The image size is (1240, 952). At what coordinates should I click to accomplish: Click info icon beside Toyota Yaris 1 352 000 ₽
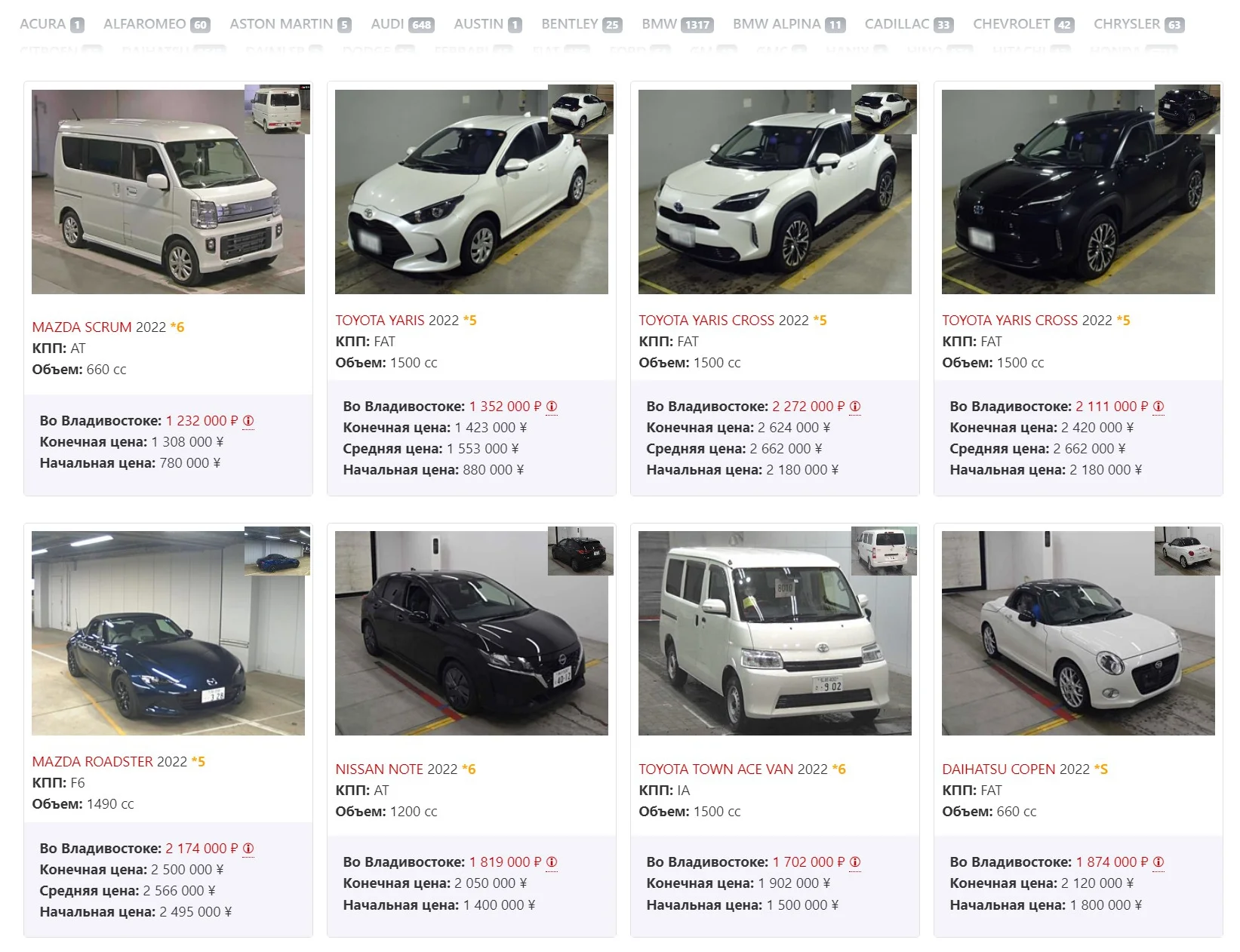tap(552, 407)
